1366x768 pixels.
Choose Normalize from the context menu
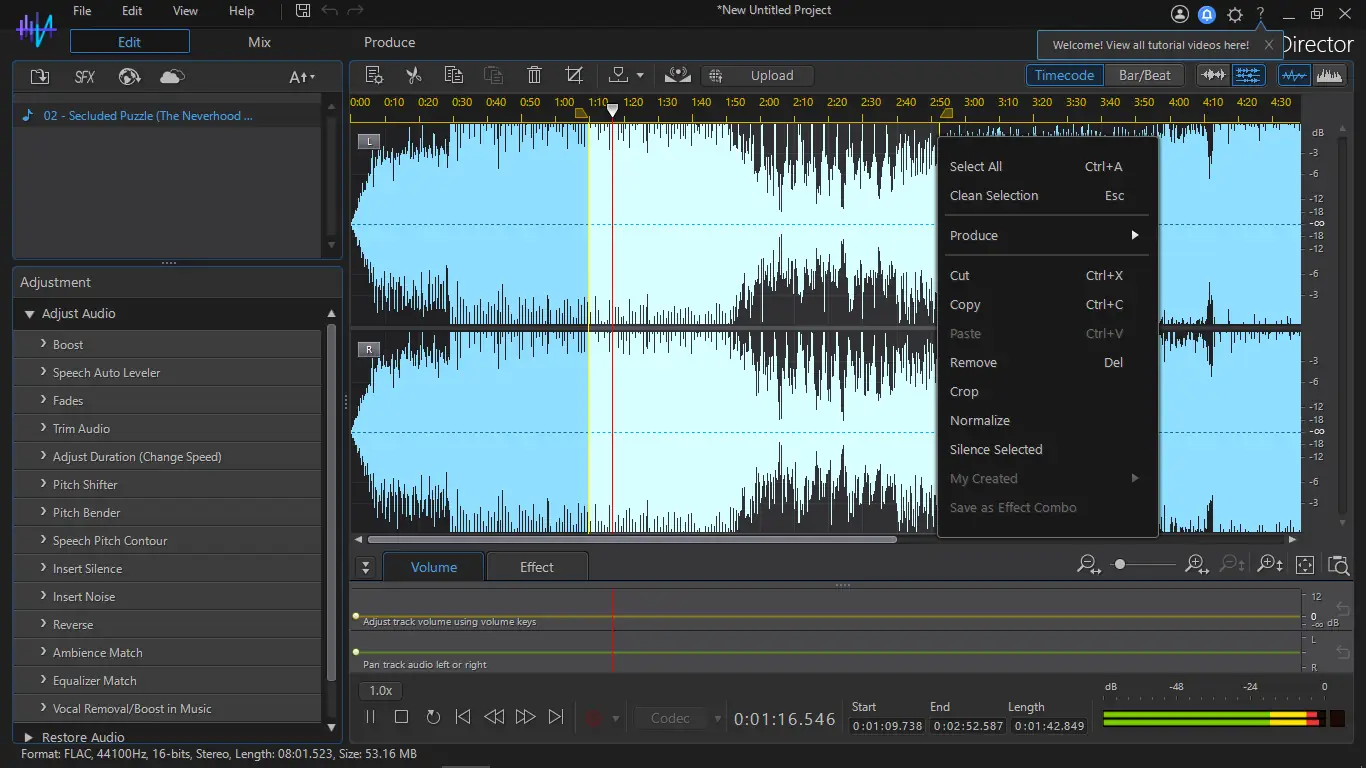(x=980, y=421)
